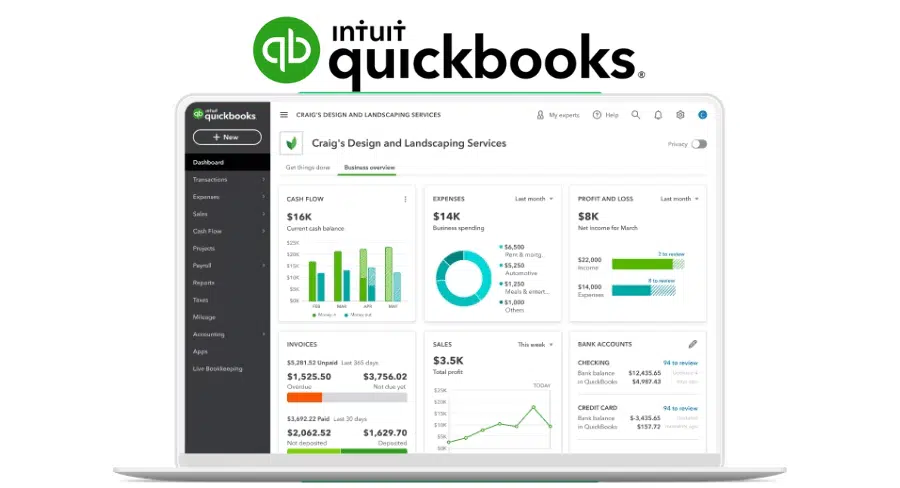Screen dimensions: 900x488
Task: Click the $14K business spending value
Action: tap(447, 216)
